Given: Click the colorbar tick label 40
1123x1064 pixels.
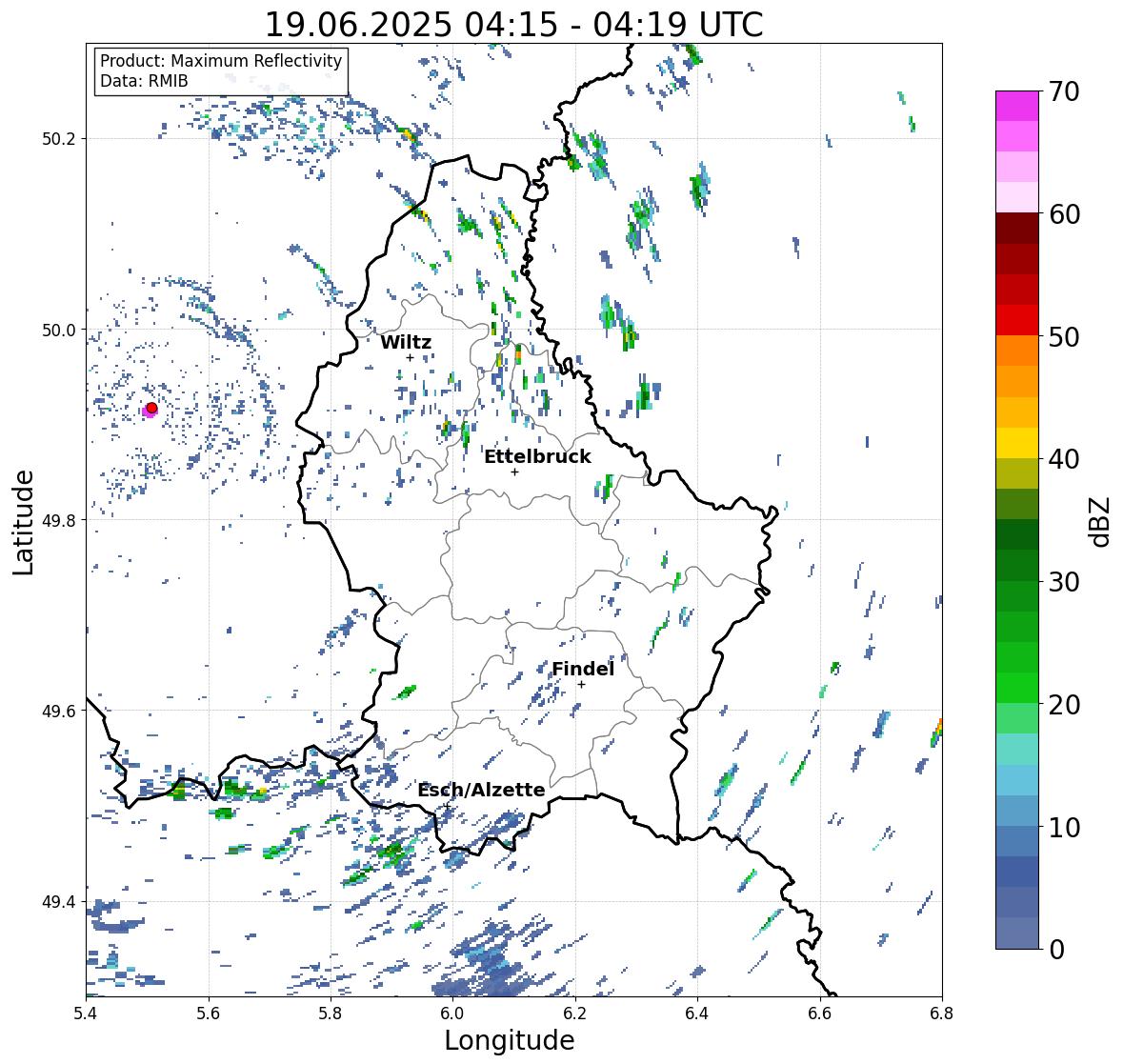Looking at the screenshot, I should tap(1064, 459).
